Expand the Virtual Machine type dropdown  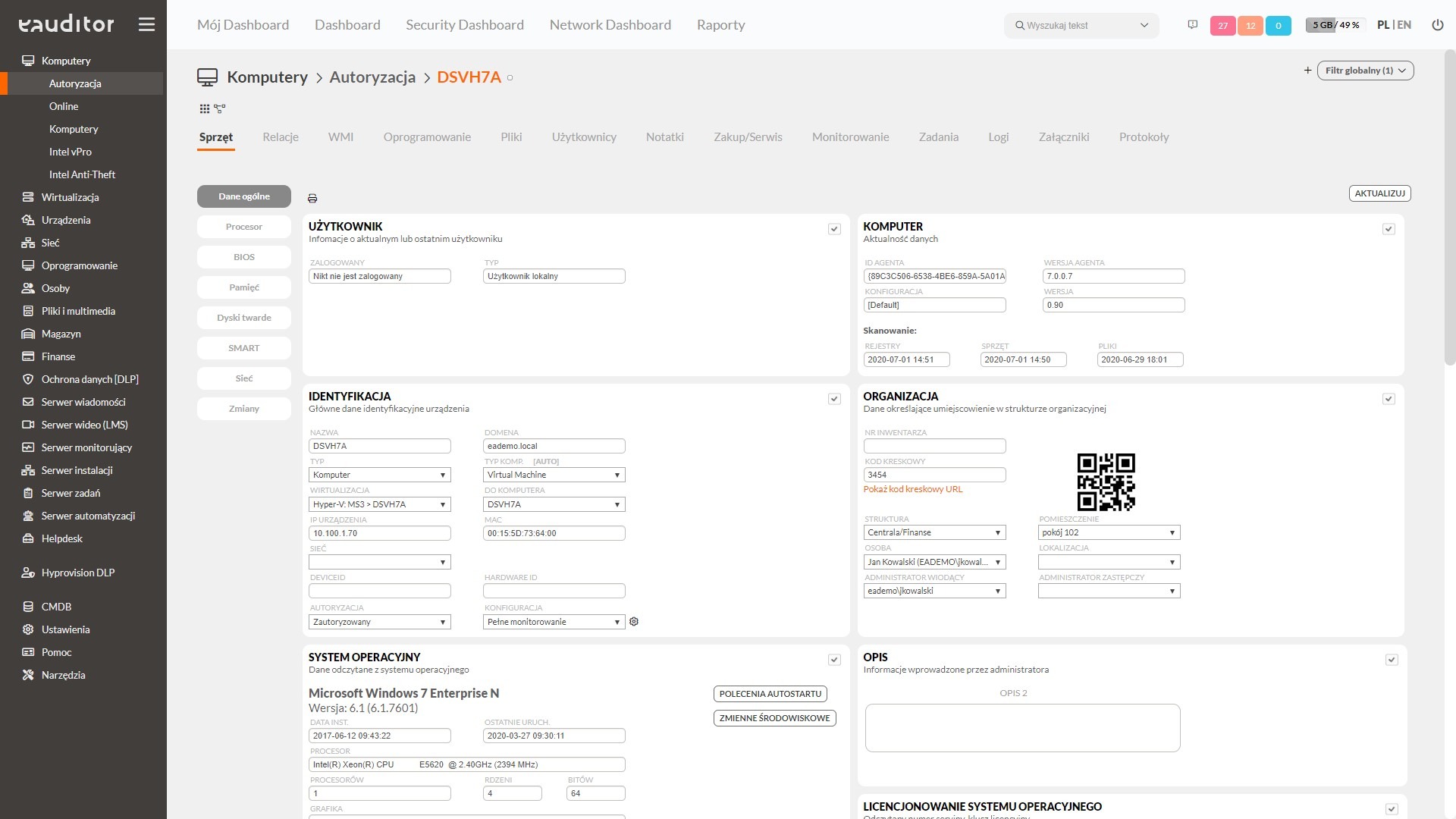click(554, 475)
